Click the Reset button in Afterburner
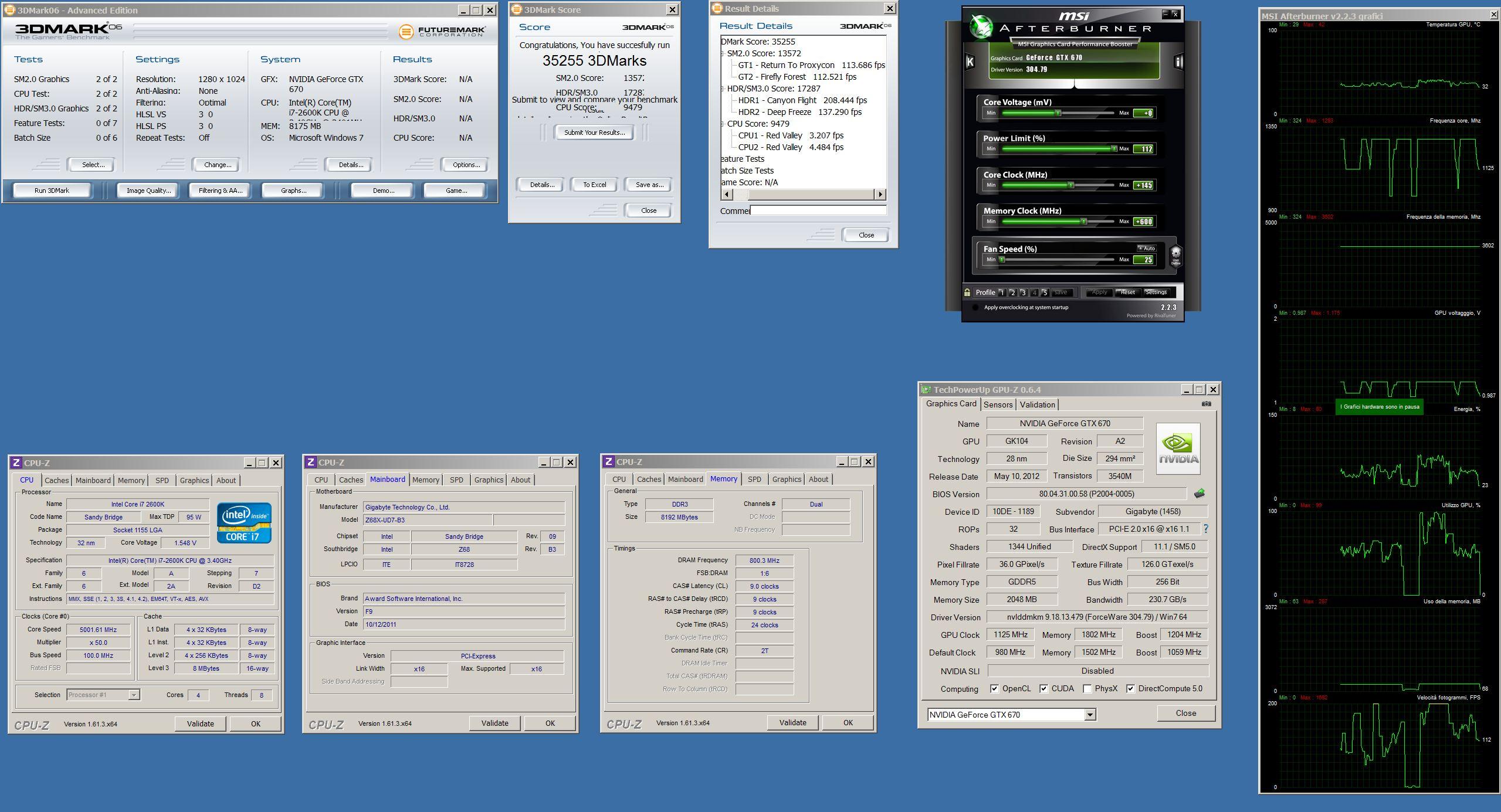Image resolution: width=1501 pixels, height=812 pixels. 1127,292
